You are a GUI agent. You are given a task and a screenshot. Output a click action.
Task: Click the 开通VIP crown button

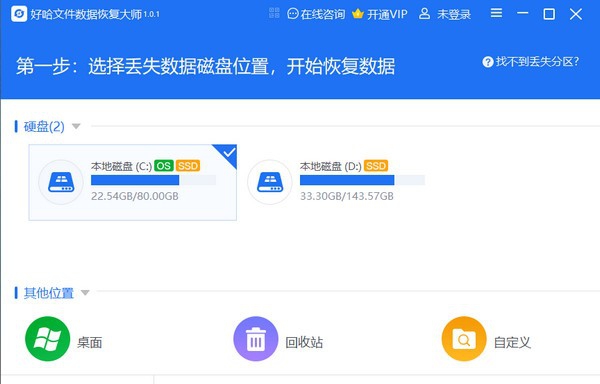click(x=380, y=15)
